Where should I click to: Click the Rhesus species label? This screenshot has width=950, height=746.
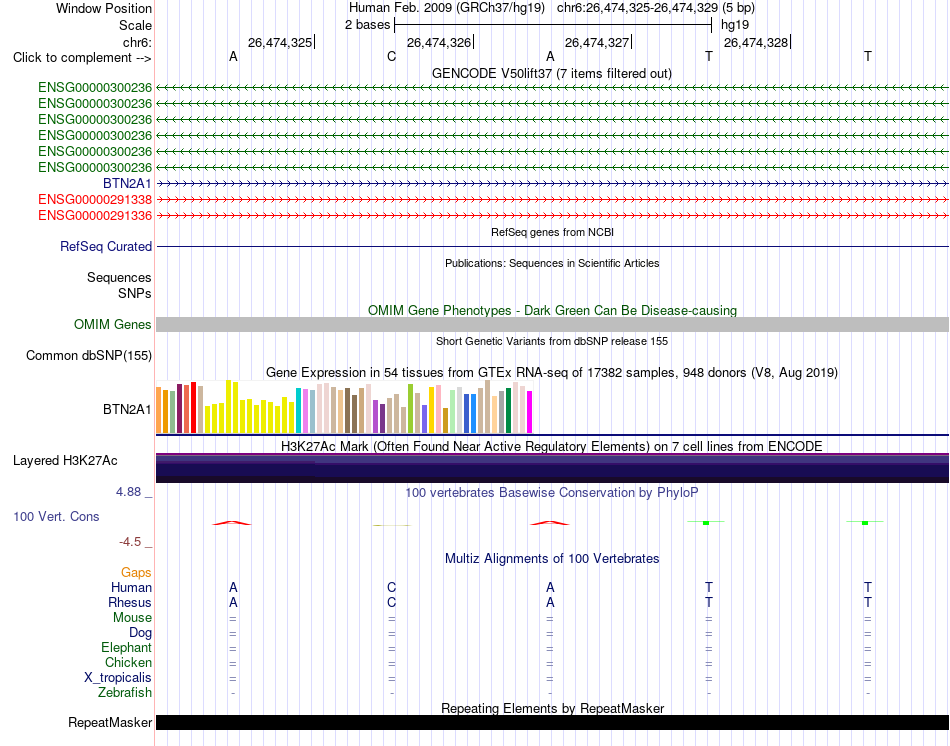click(130, 603)
